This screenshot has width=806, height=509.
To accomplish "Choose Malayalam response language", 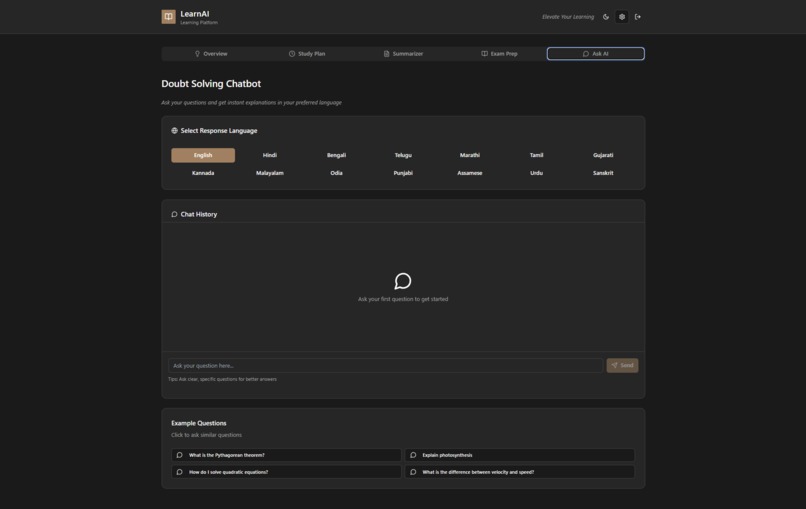I will [x=270, y=173].
